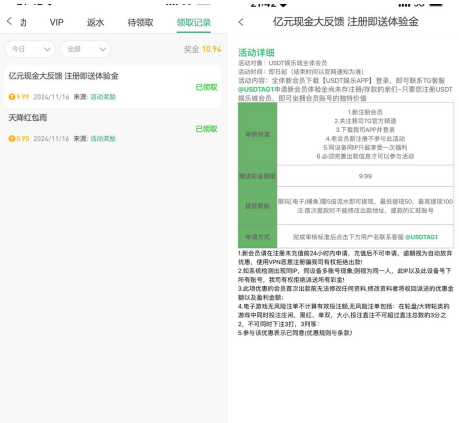Click 已领取 status on 天降红包雨 entry
Image resolution: width=459 pixels, height=423 pixels.
point(206,129)
